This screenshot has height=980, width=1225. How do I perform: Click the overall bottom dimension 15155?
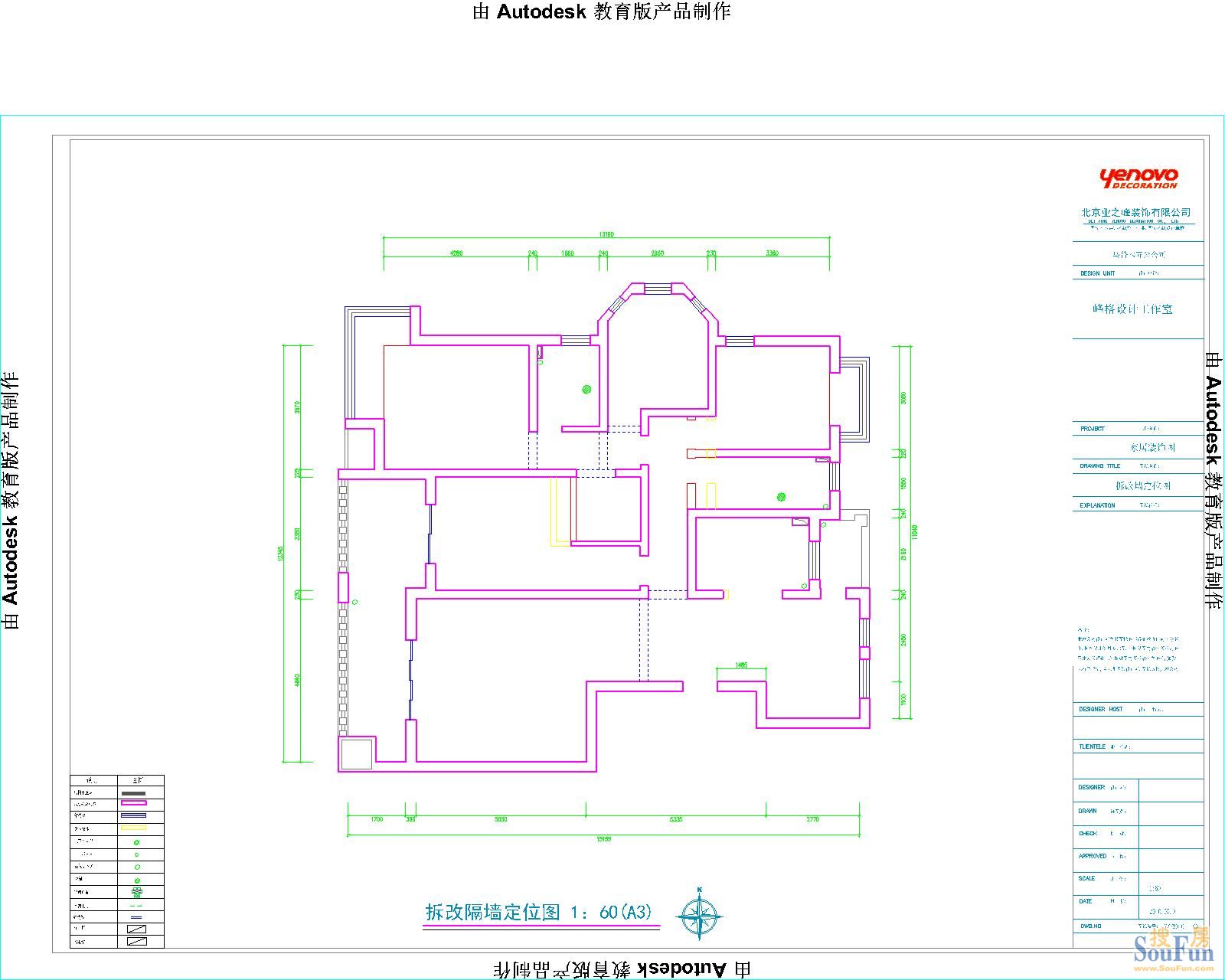(603, 838)
